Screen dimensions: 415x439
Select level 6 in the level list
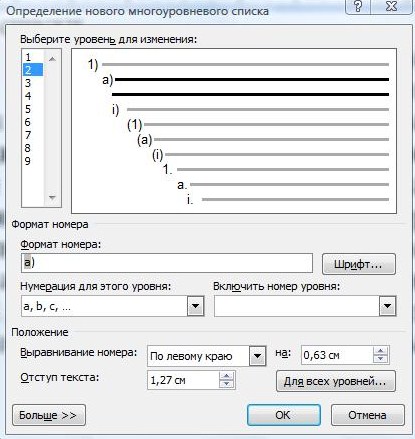33,122
